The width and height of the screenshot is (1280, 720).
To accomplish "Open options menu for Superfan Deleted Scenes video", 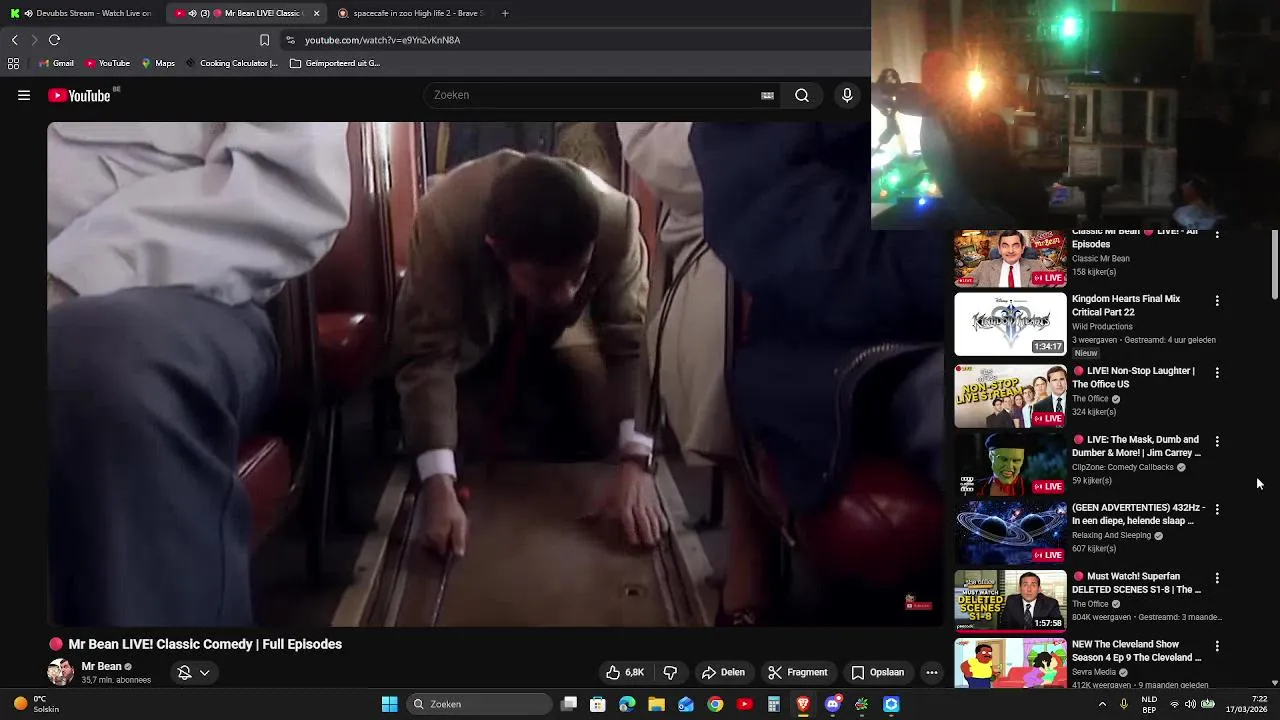I will [1217, 578].
